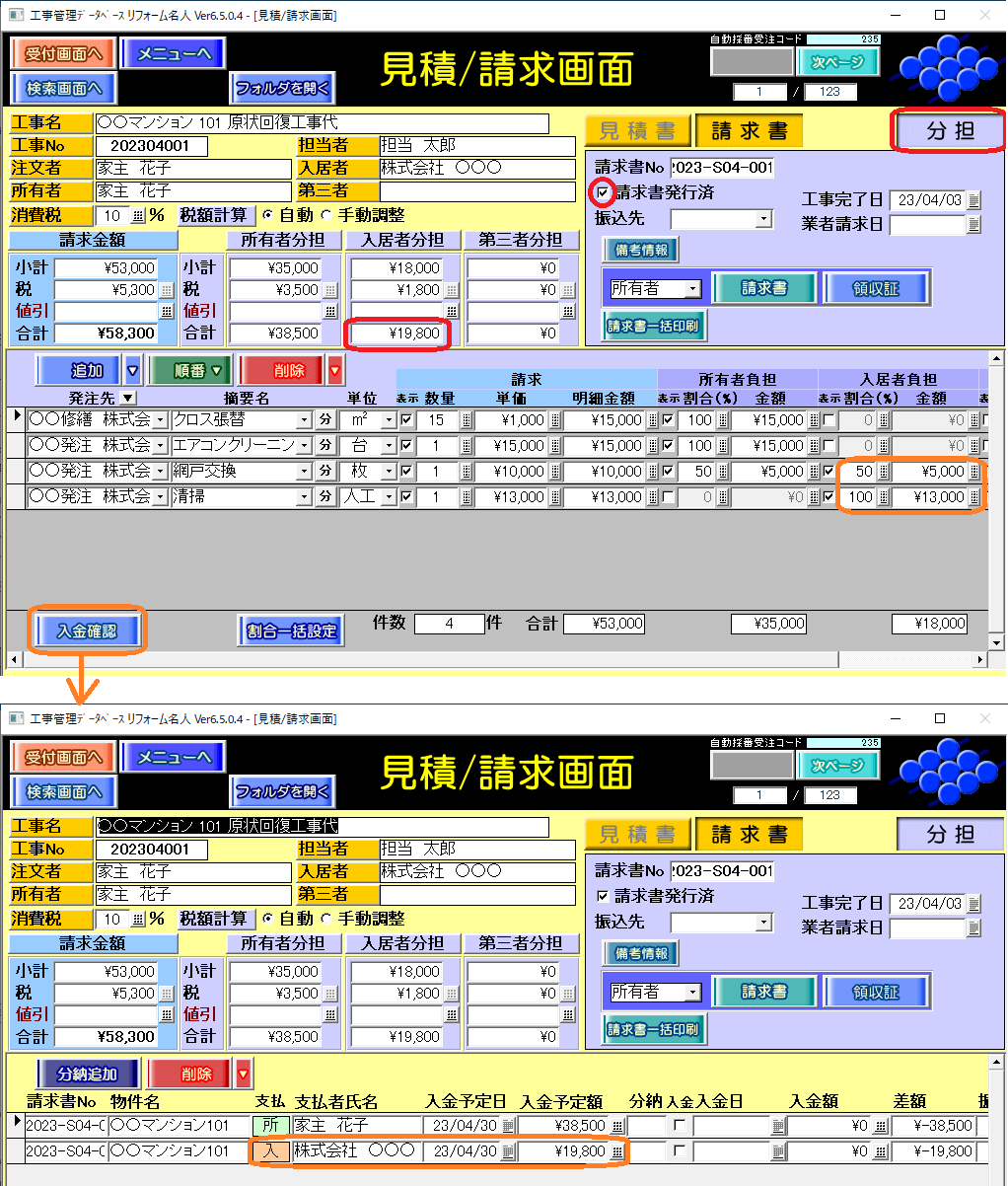Toggle the red-circled 請求書発行済 checkbox
Viewport: 1008px width, 1186px height.
pyautogui.click(x=603, y=192)
